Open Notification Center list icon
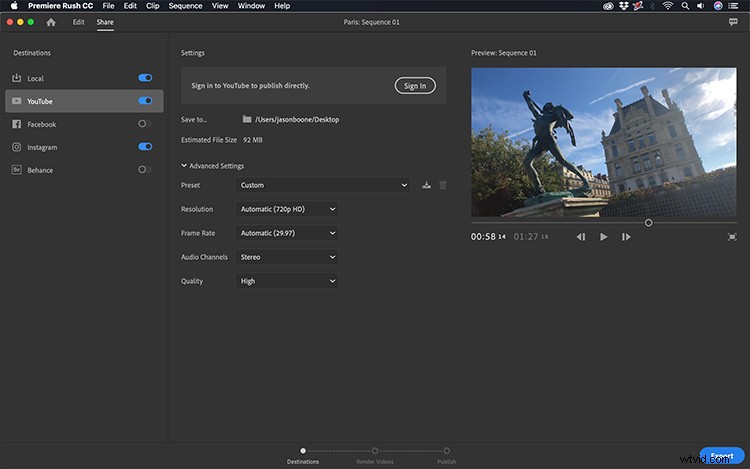Screen dimensions: 750x469 tap(733, 6)
